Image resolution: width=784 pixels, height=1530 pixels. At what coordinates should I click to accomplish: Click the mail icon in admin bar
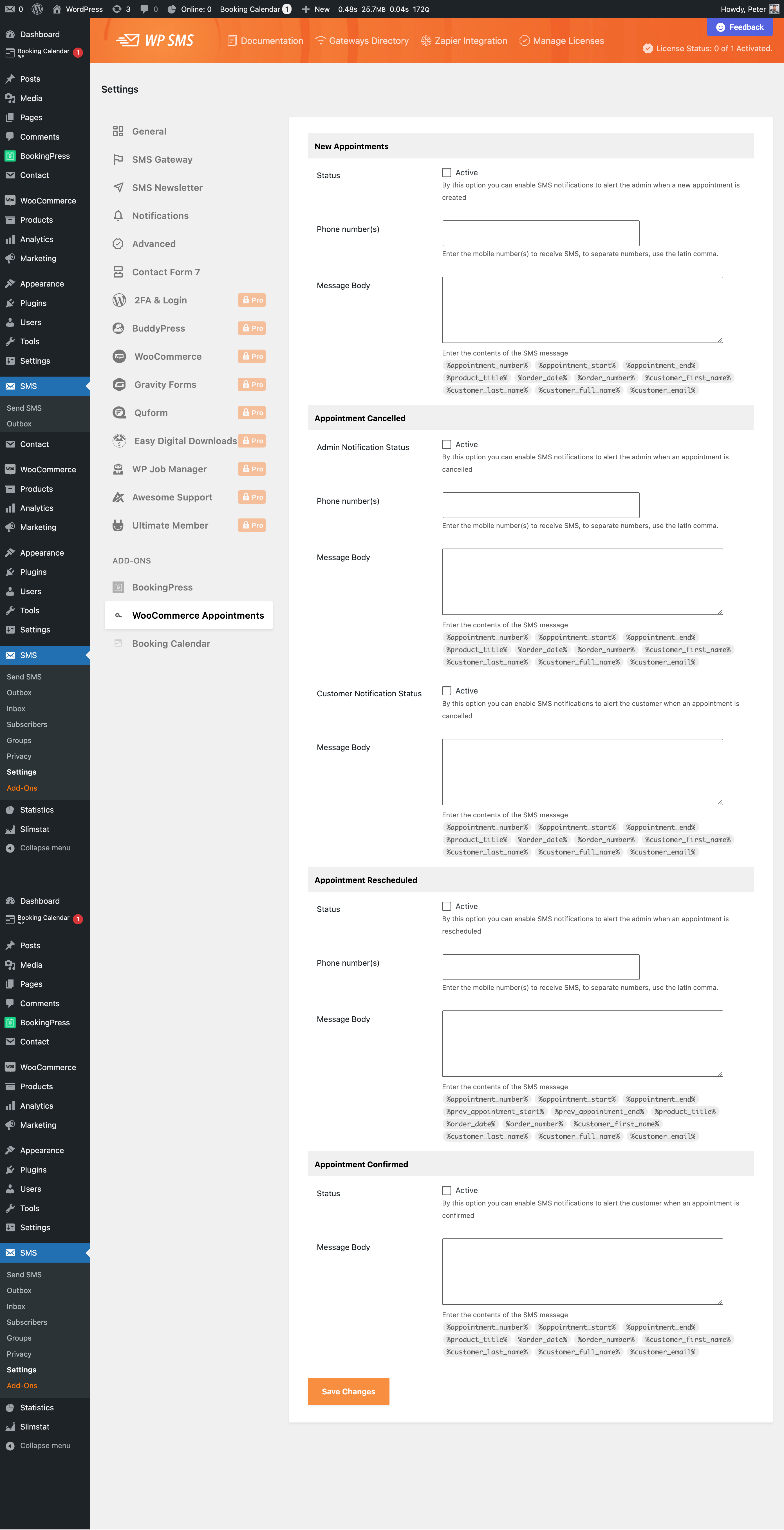[10, 9]
